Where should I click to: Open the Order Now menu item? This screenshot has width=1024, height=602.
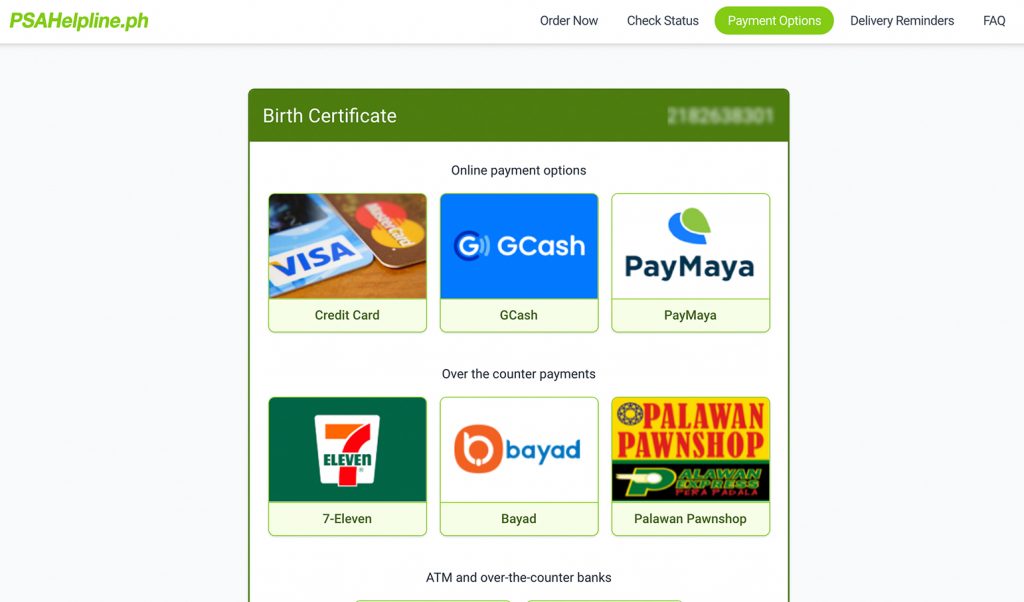point(569,21)
